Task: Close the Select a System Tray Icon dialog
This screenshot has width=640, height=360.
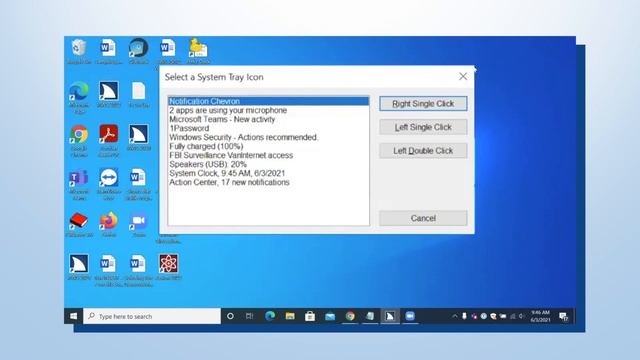Action: [x=463, y=77]
